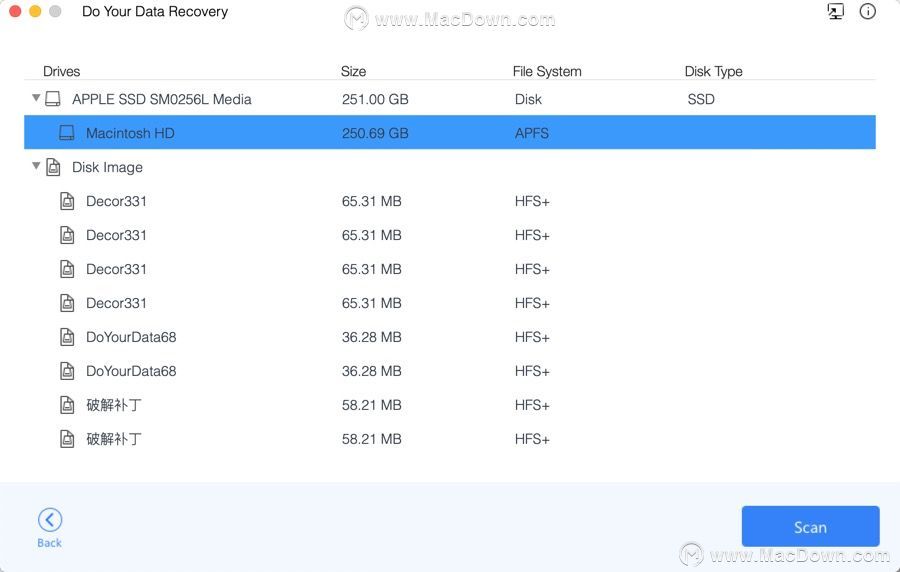Click the screen presentation icon beside info

(x=836, y=11)
